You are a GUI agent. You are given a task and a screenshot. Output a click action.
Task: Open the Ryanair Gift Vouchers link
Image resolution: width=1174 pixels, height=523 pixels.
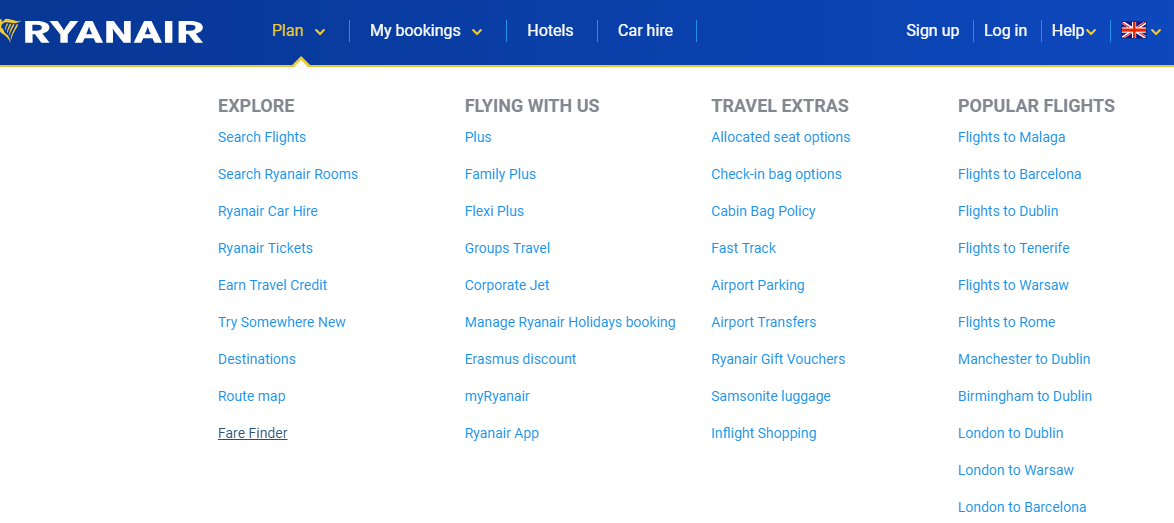click(778, 359)
